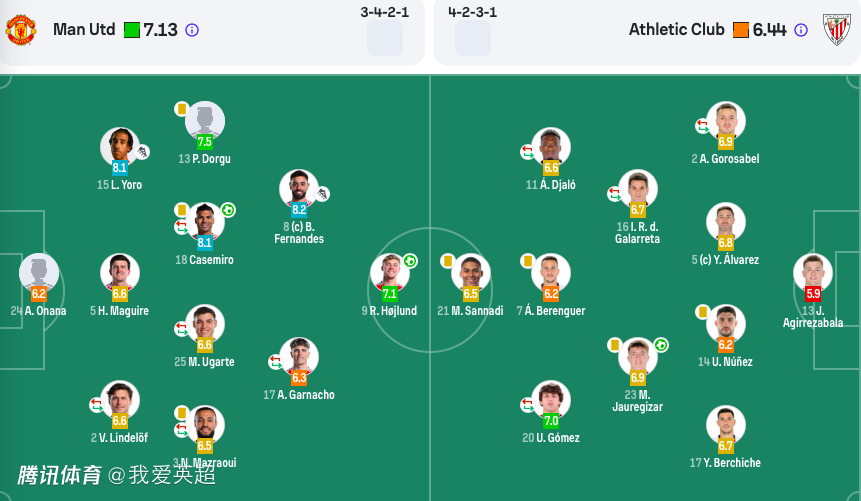The height and width of the screenshot is (501, 861).
Task: Click substitution icon next to A. Garnacho
Action: click(x=276, y=362)
